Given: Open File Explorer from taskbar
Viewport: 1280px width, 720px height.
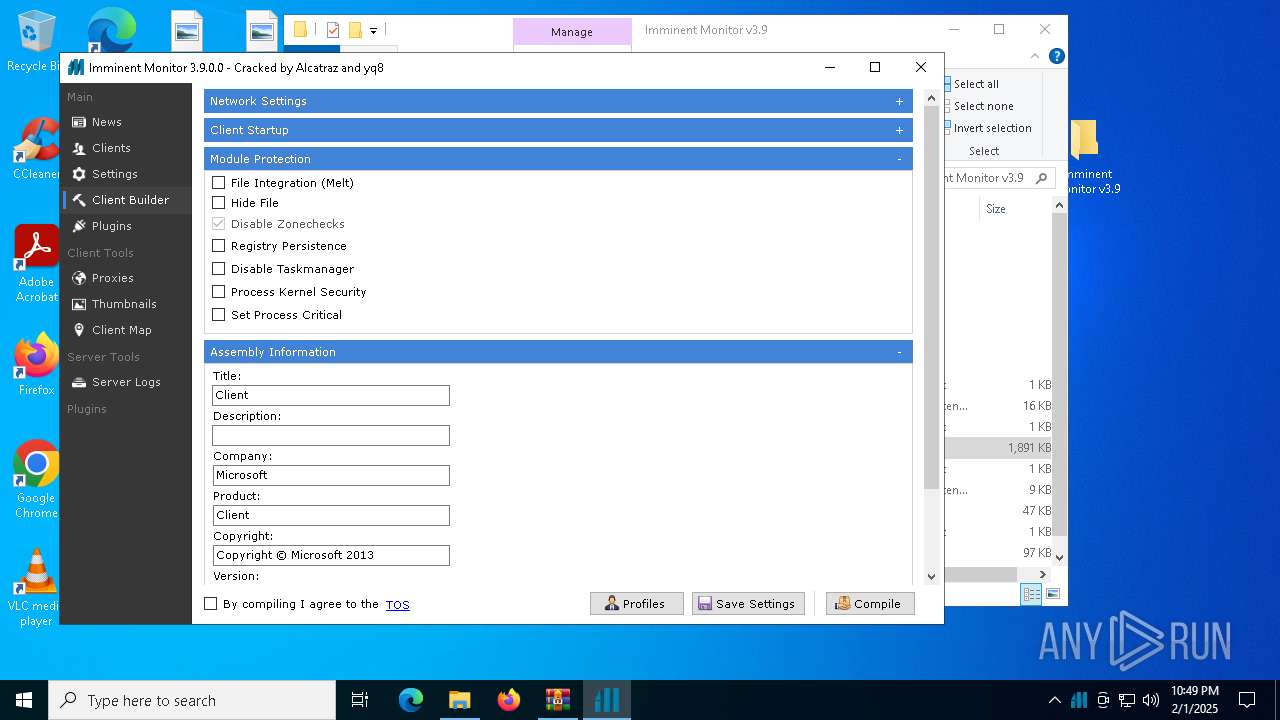Looking at the screenshot, I should coord(459,700).
